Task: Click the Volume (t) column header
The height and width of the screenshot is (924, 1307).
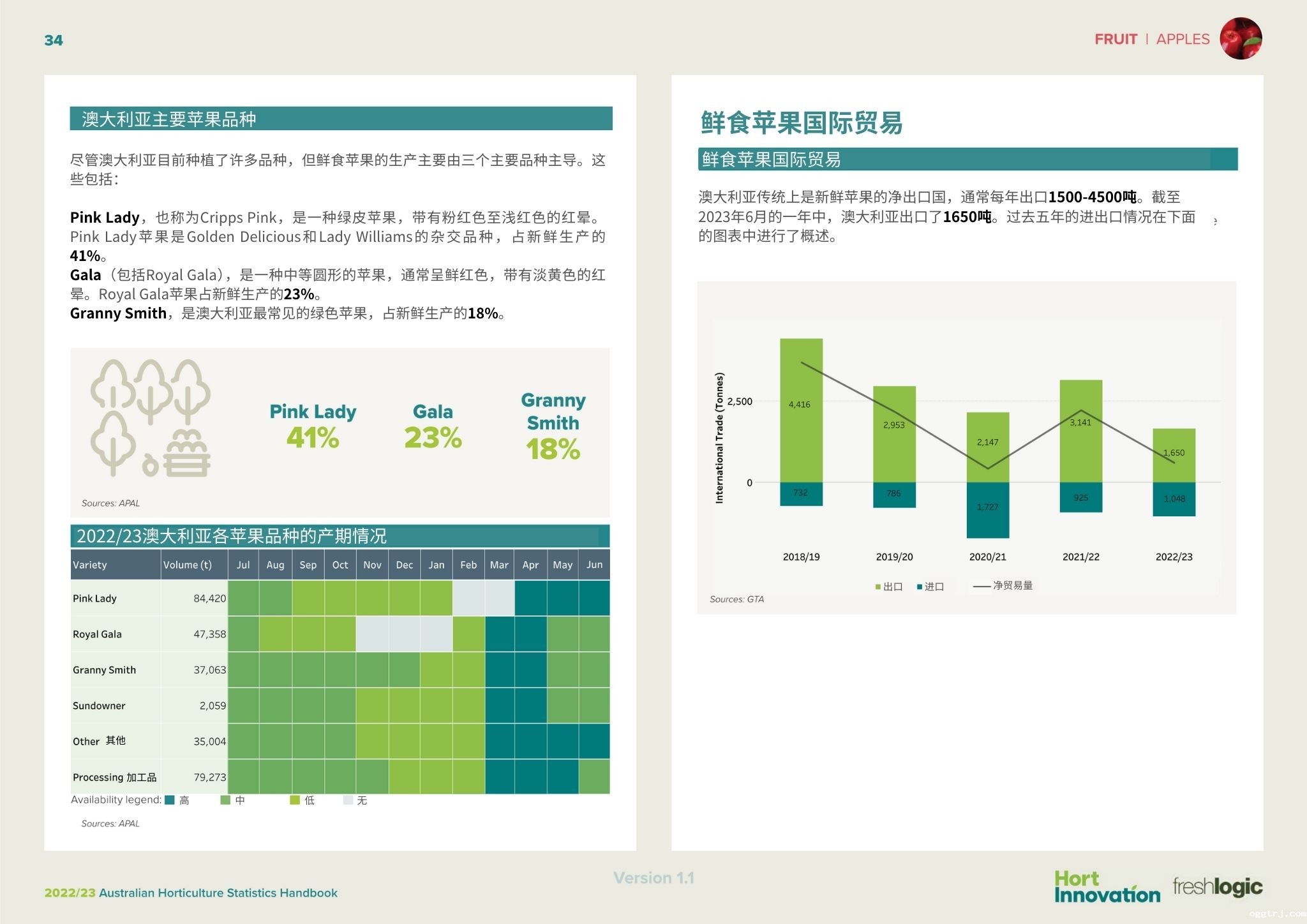Action: [x=187, y=565]
